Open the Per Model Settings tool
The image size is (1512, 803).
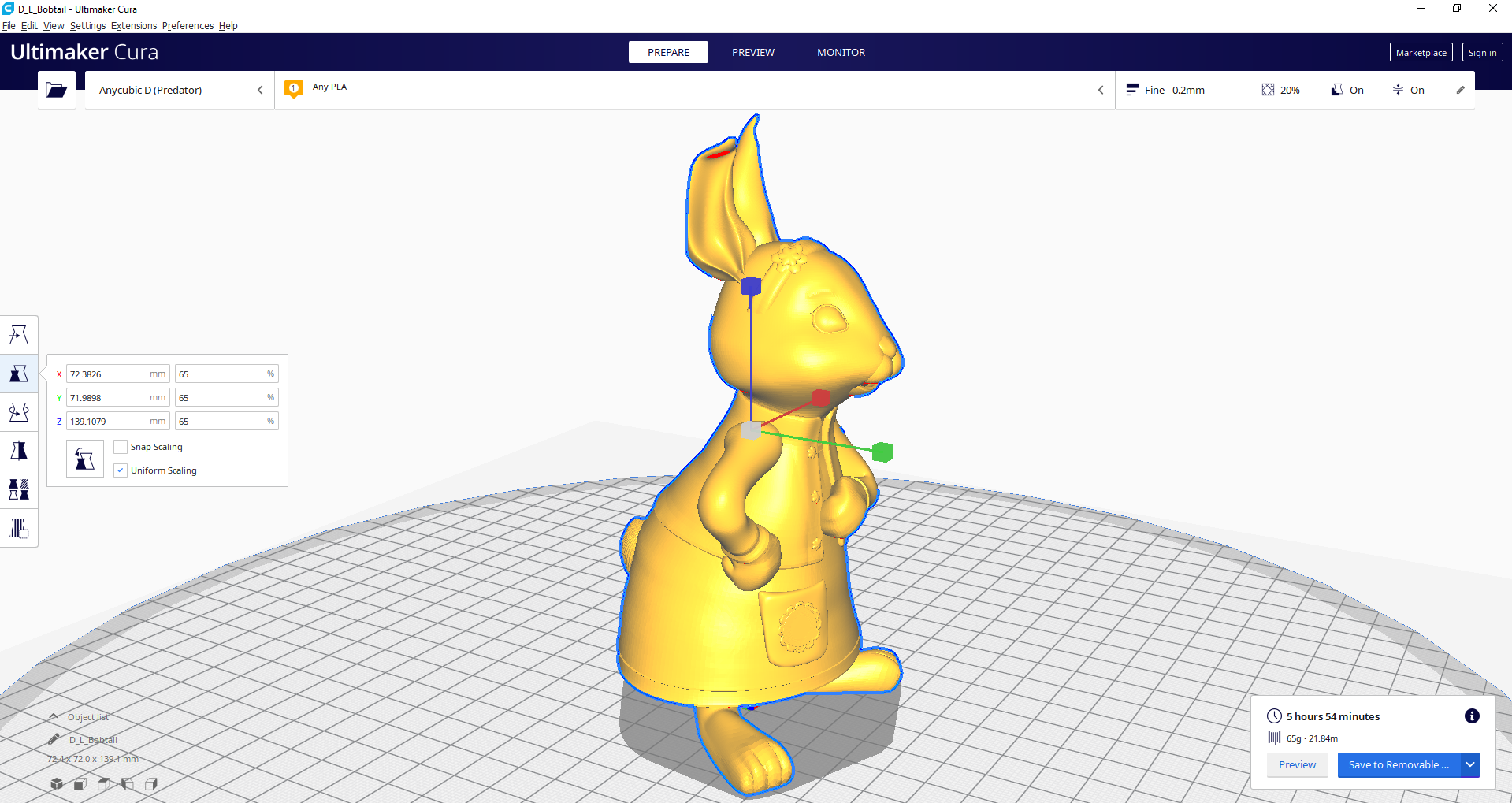(x=19, y=489)
